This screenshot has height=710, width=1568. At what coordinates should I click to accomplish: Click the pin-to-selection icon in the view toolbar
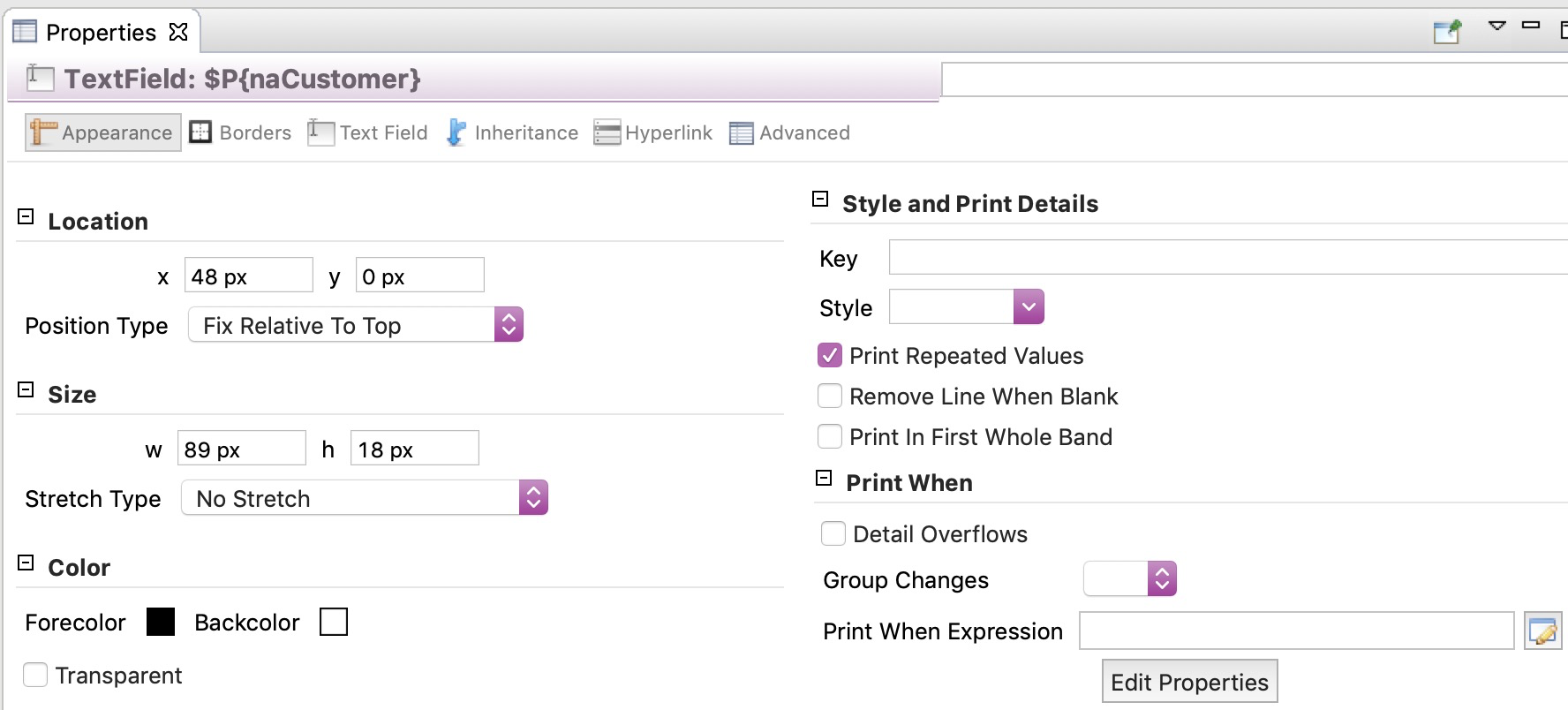pos(1447,32)
